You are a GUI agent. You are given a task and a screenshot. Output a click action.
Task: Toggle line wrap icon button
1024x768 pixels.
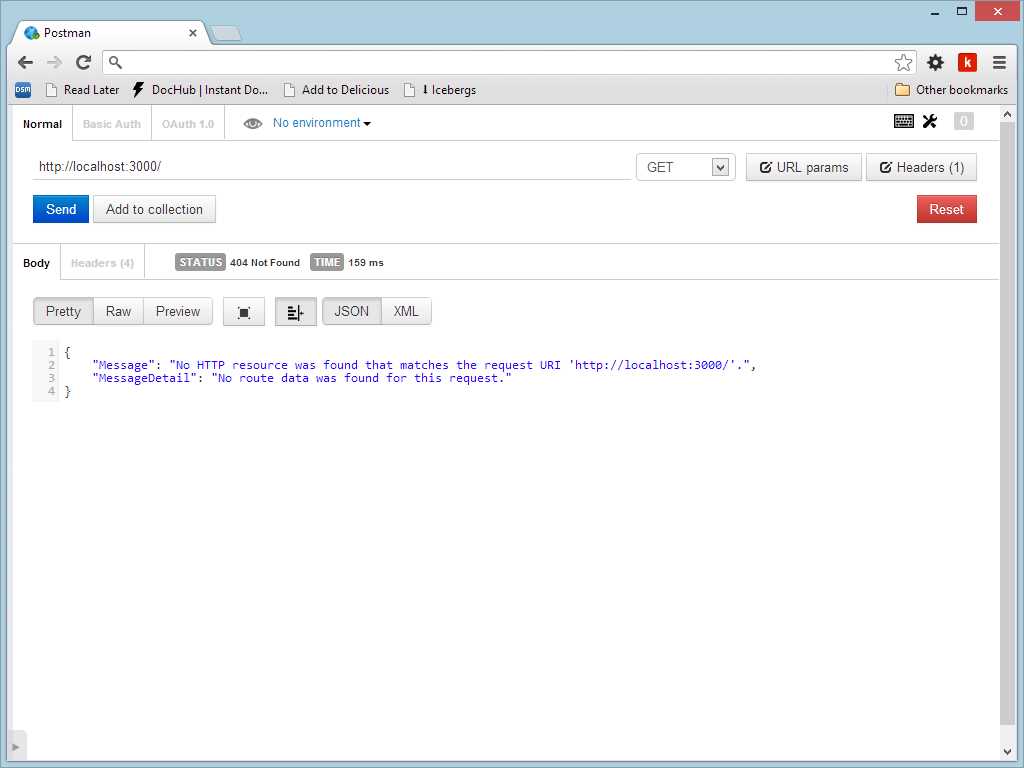tap(295, 312)
